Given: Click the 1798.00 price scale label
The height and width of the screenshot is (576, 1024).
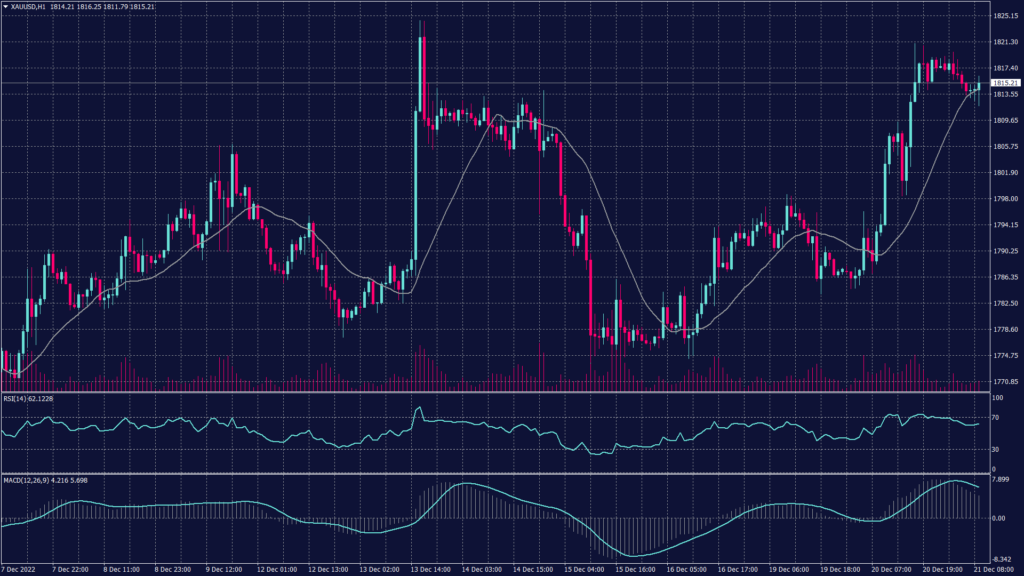Looking at the screenshot, I should (1004, 199).
